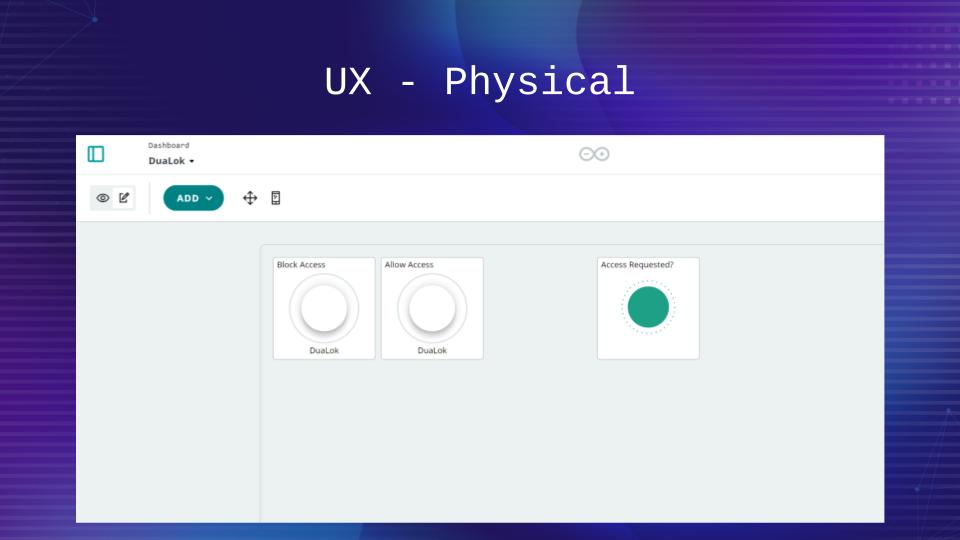Switch to edit mode pencil icon
This screenshot has width=960, height=540.
124,198
